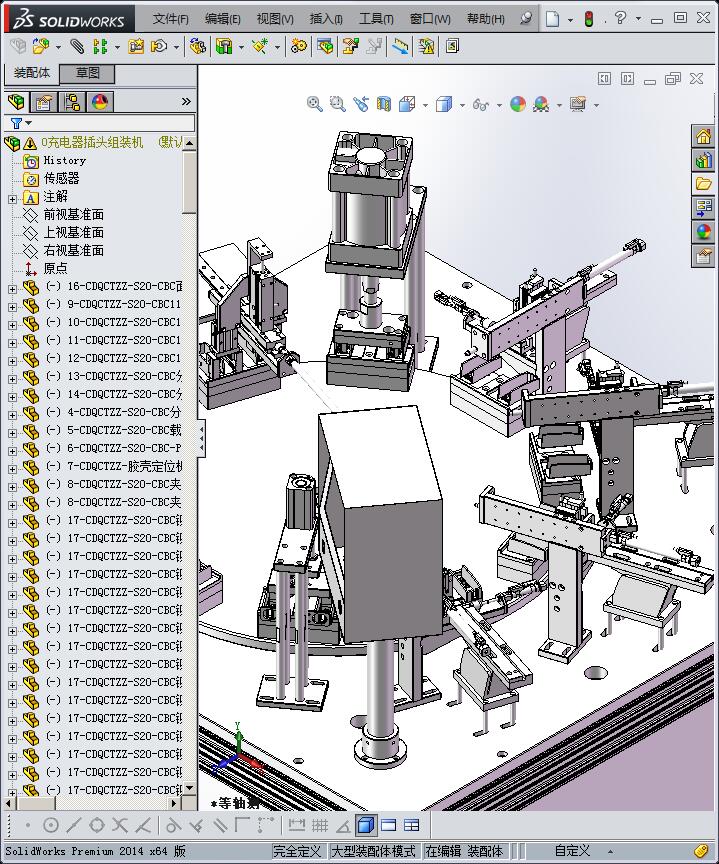This screenshot has height=864, width=719.
Task: Toggle the highlighted 3D cube view button
Action: 366,825
